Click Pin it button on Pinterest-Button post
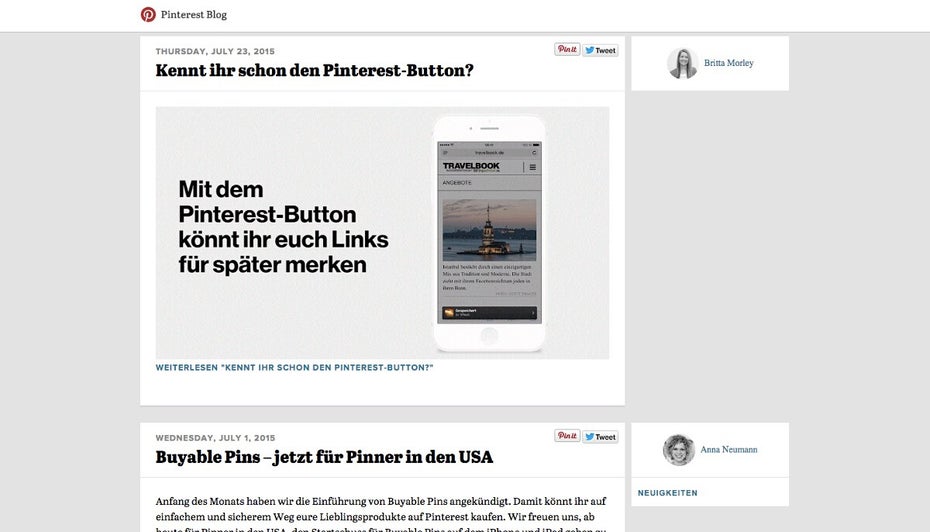 [x=567, y=50]
